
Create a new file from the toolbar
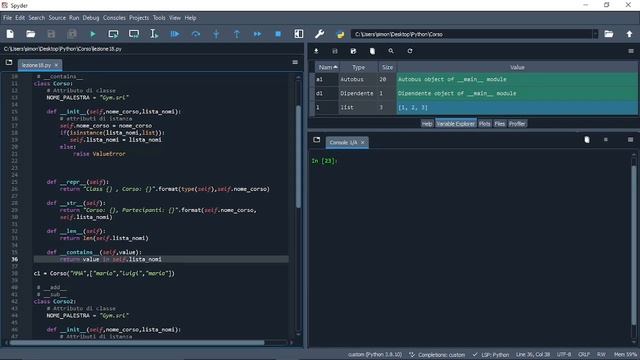[x=10, y=34]
